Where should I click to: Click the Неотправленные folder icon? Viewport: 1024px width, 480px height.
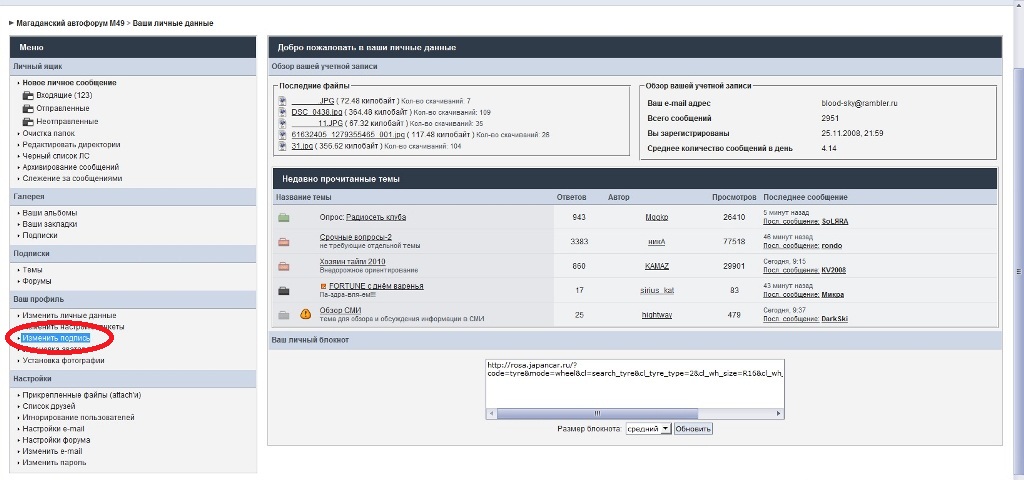(28, 120)
